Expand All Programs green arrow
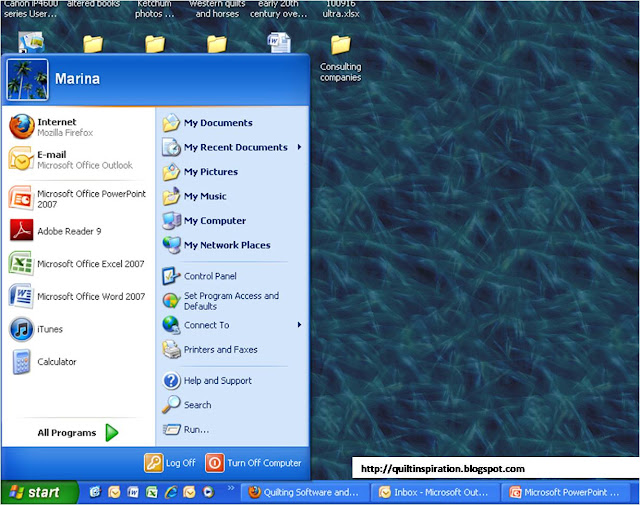The width and height of the screenshot is (640, 505). [x=112, y=433]
